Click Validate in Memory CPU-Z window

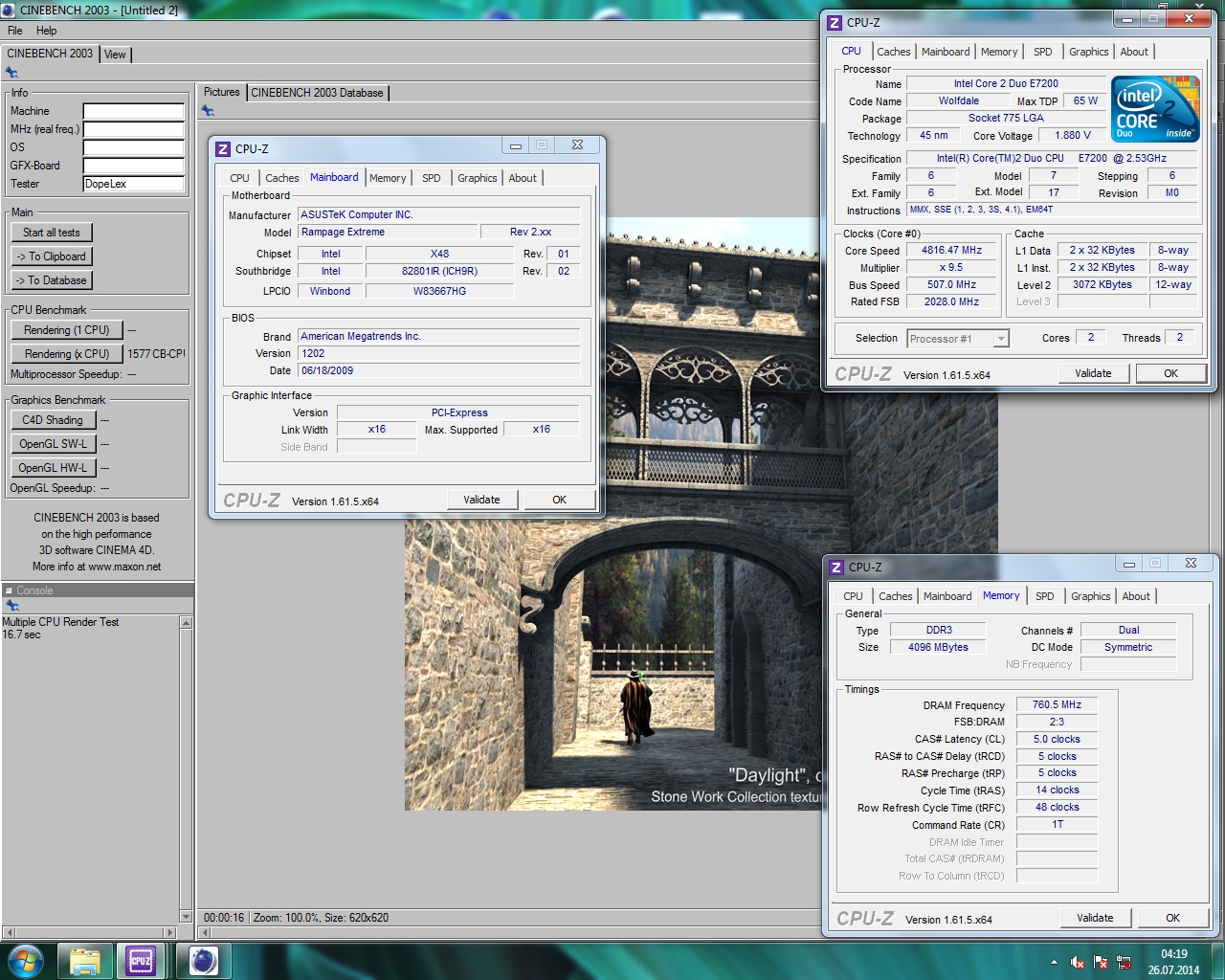(1095, 918)
